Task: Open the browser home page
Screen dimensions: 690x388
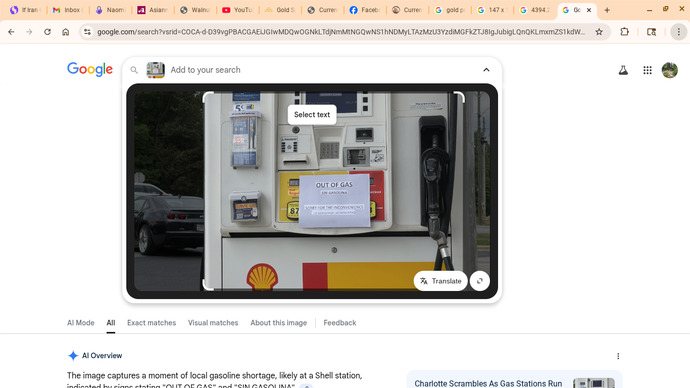Action: tap(66, 32)
